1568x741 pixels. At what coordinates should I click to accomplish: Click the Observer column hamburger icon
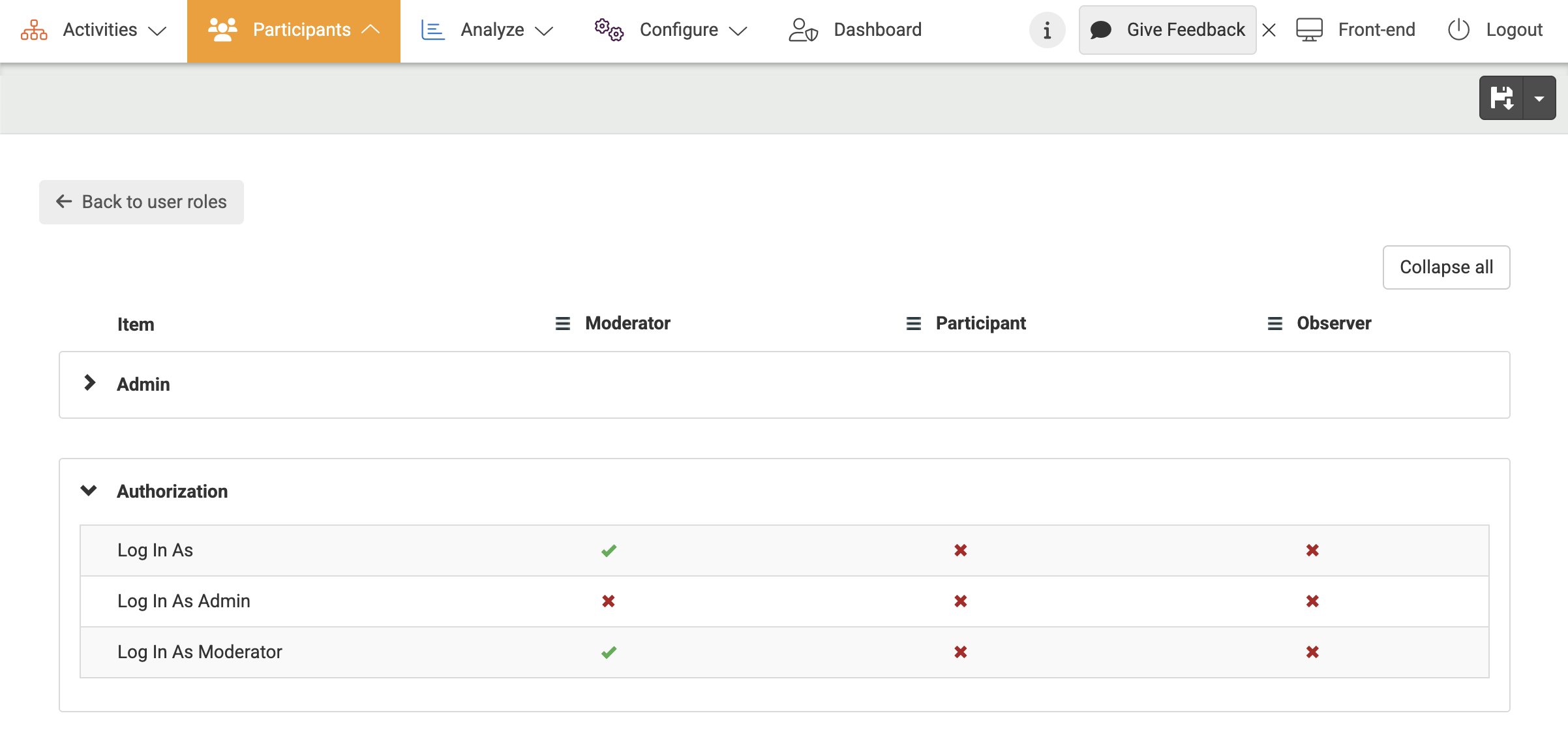click(1274, 324)
